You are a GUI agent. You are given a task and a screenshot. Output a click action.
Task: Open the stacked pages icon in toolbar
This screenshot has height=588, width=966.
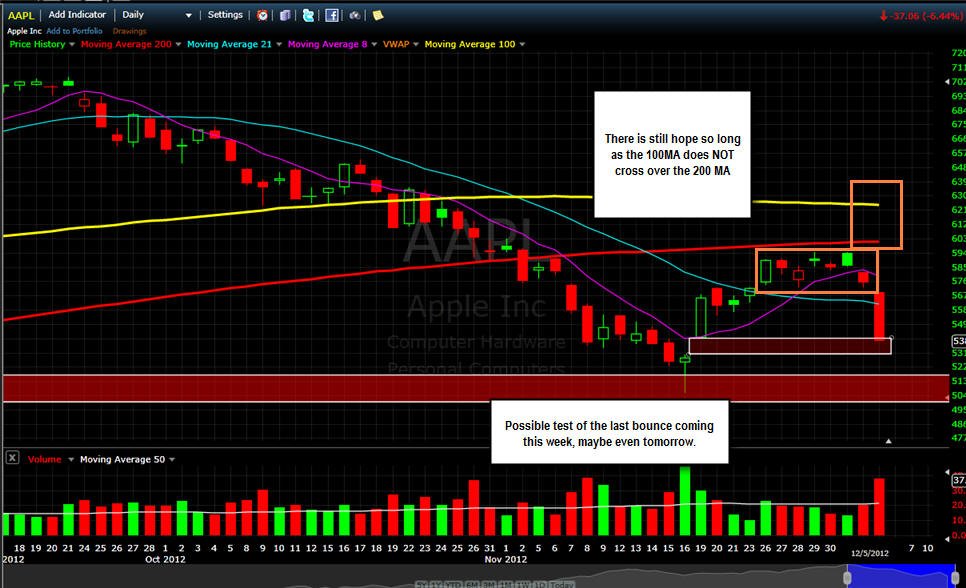click(285, 15)
